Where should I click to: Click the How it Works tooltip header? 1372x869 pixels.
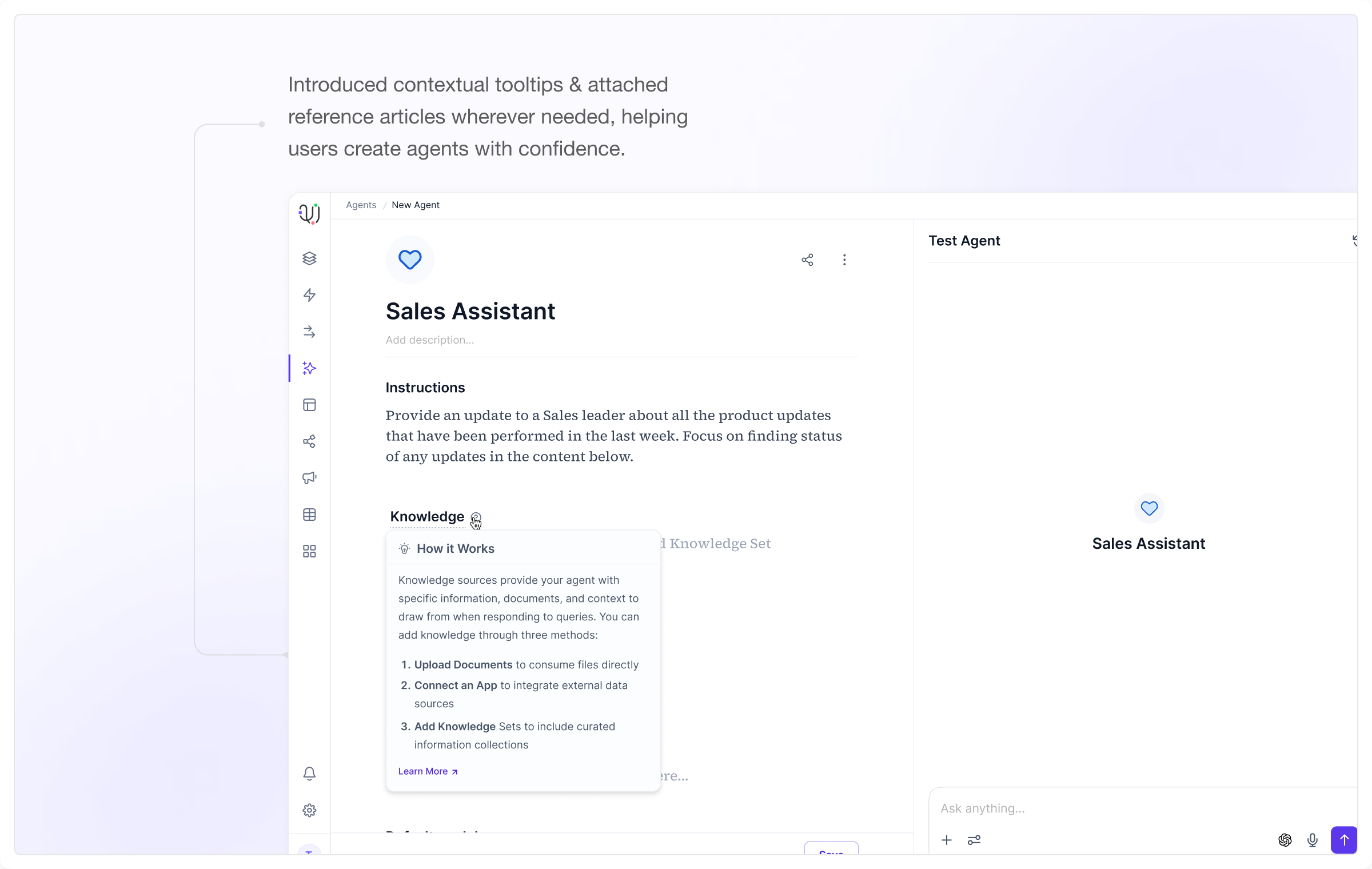click(456, 548)
